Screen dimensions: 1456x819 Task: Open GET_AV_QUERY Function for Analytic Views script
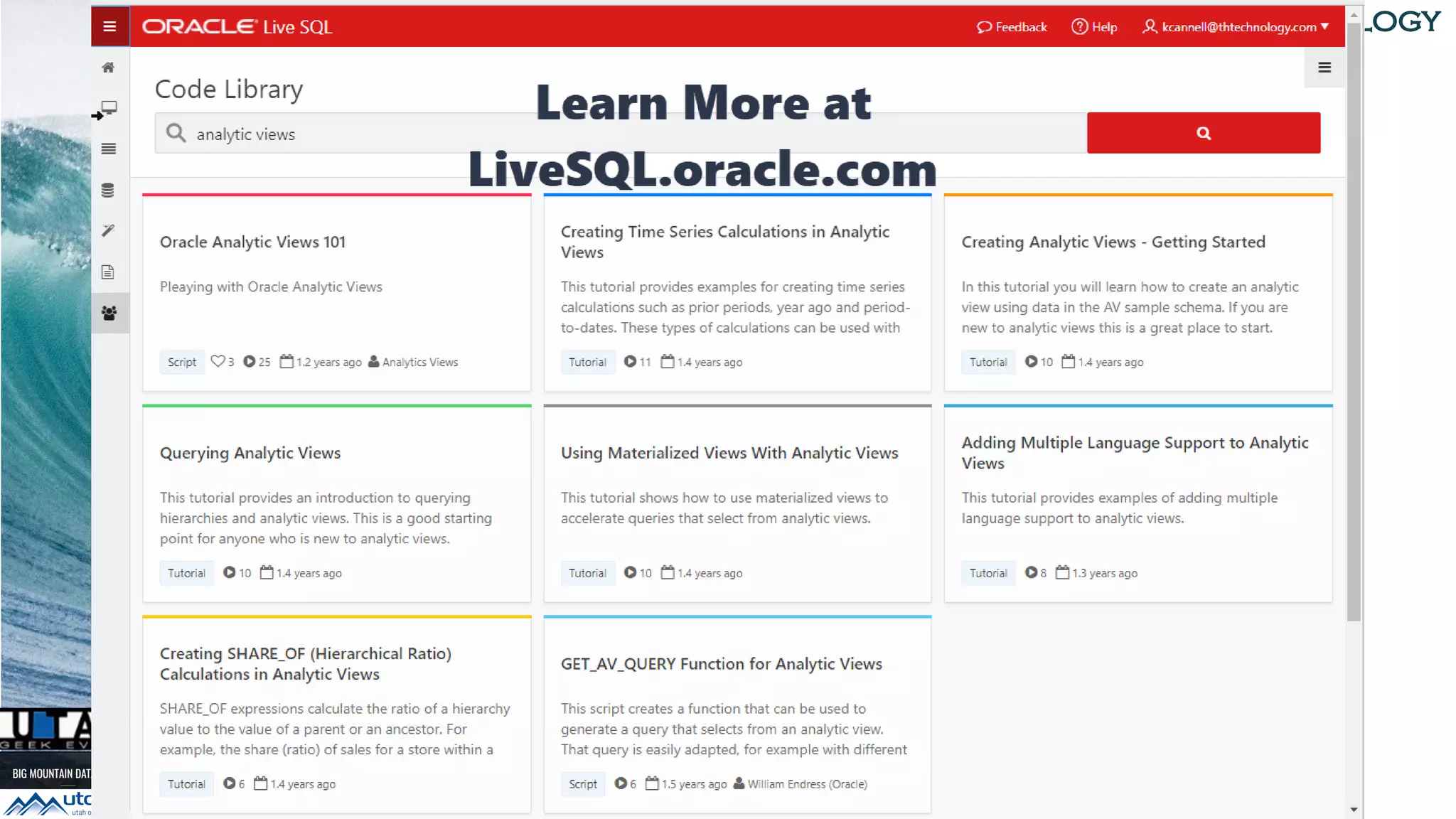coord(721,664)
